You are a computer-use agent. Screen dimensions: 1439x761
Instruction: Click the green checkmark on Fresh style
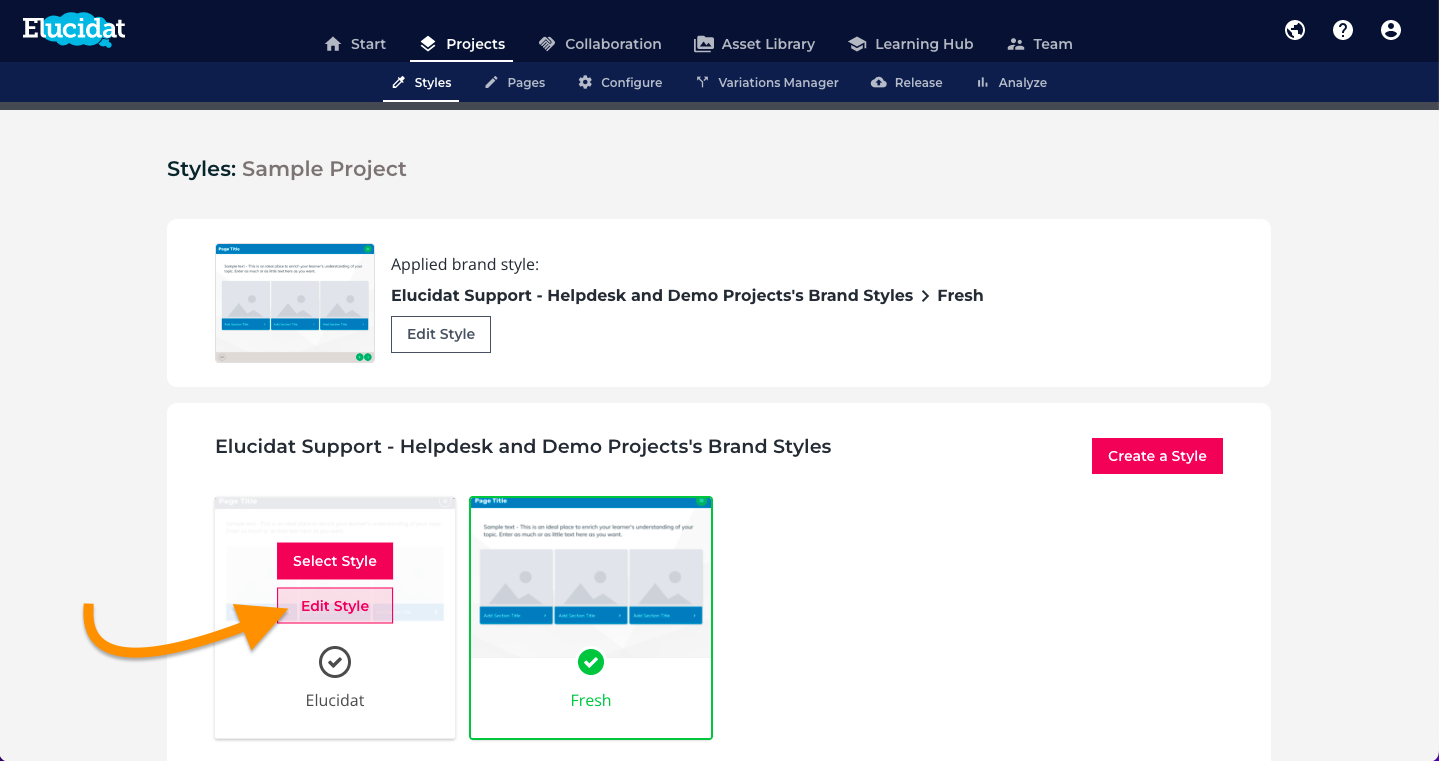[591, 662]
